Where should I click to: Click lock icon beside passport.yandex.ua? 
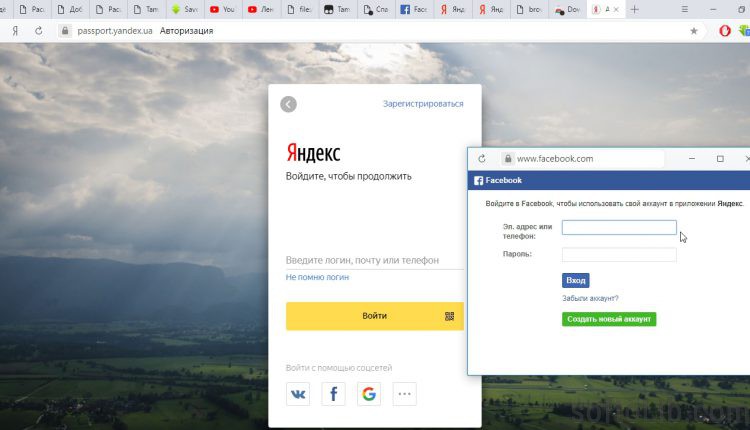coord(65,31)
